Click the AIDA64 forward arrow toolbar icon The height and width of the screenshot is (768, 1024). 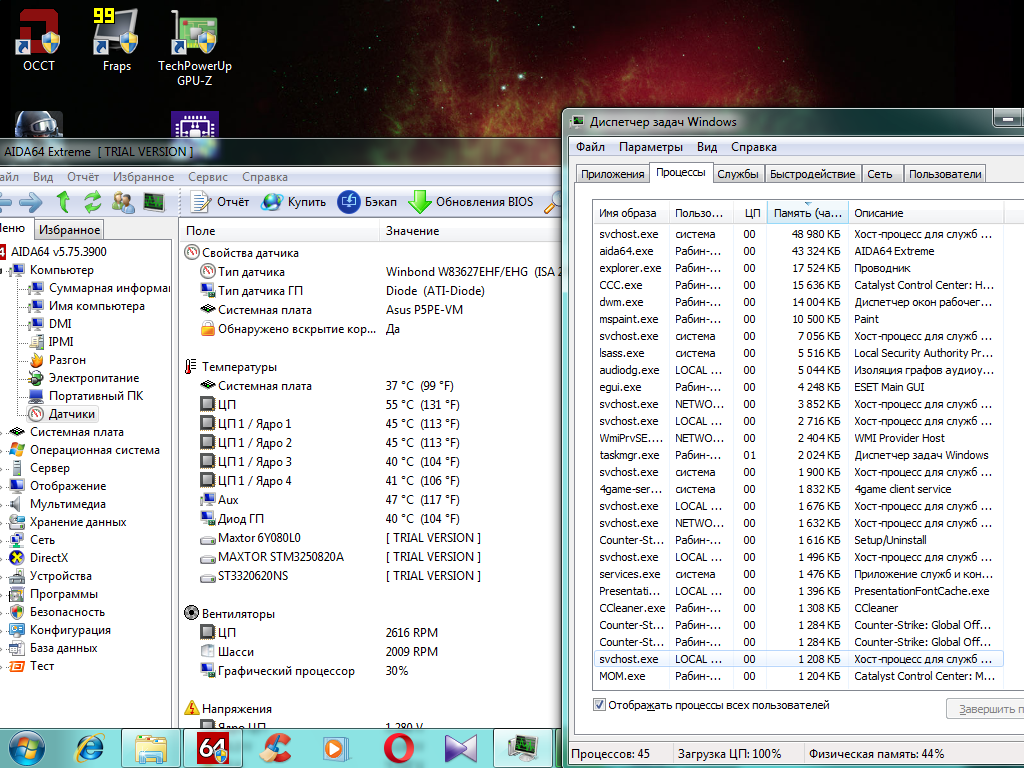(30, 202)
